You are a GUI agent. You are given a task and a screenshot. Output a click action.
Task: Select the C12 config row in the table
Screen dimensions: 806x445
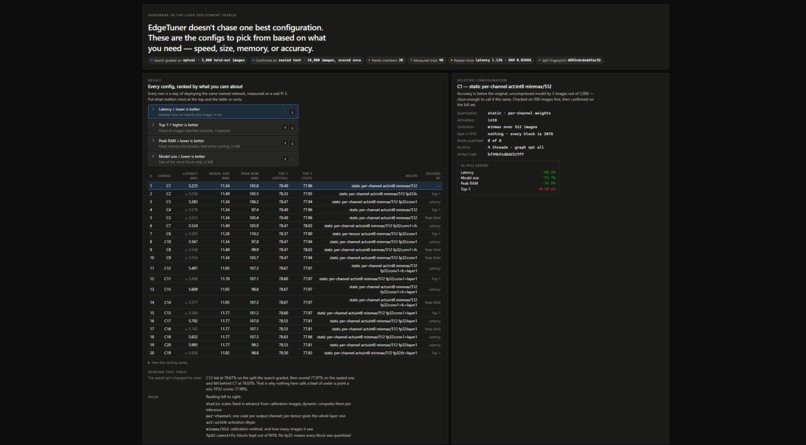coord(295,268)
